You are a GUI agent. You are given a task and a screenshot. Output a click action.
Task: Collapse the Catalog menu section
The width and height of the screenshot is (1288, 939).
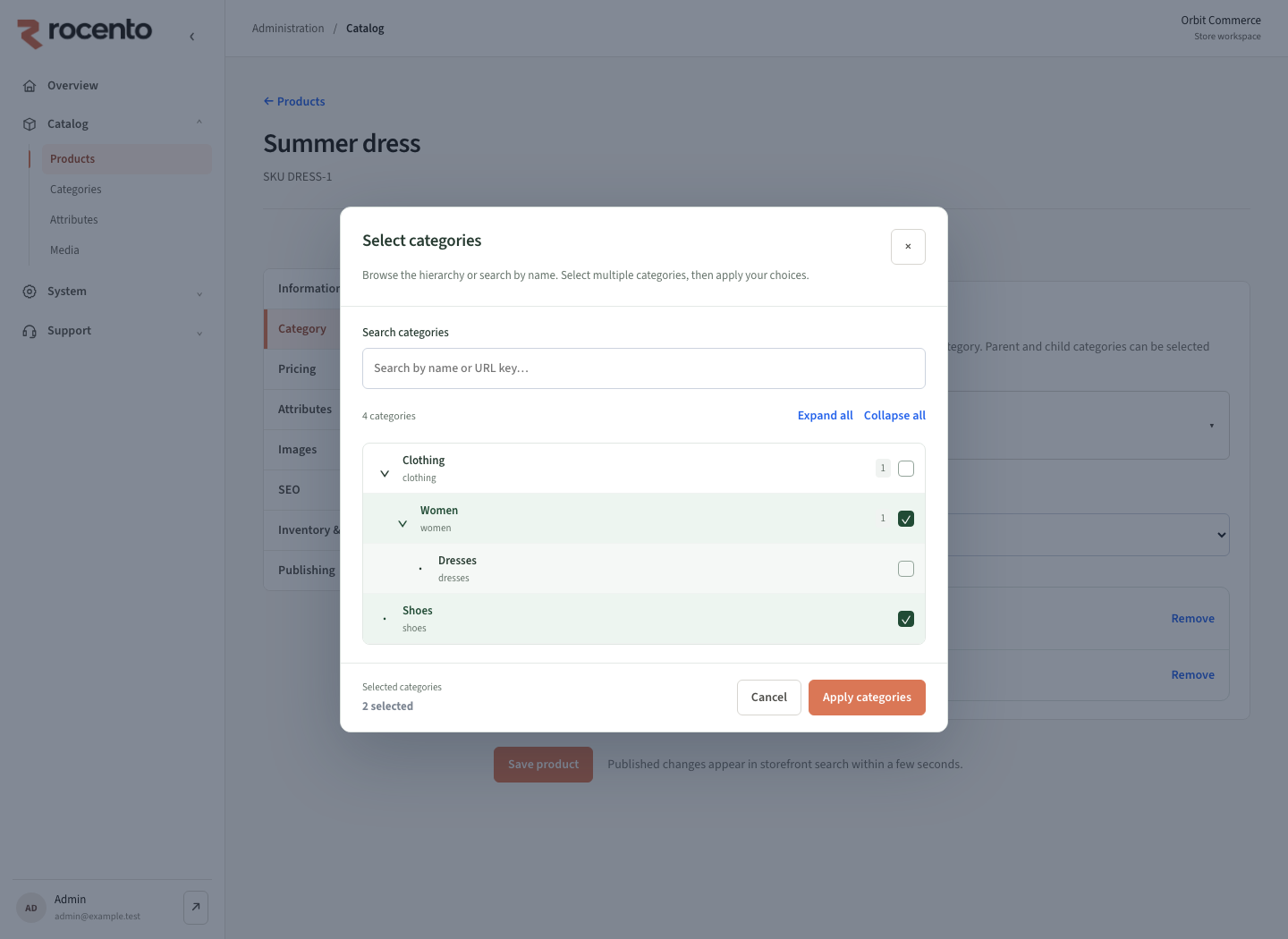coord(199,123)
